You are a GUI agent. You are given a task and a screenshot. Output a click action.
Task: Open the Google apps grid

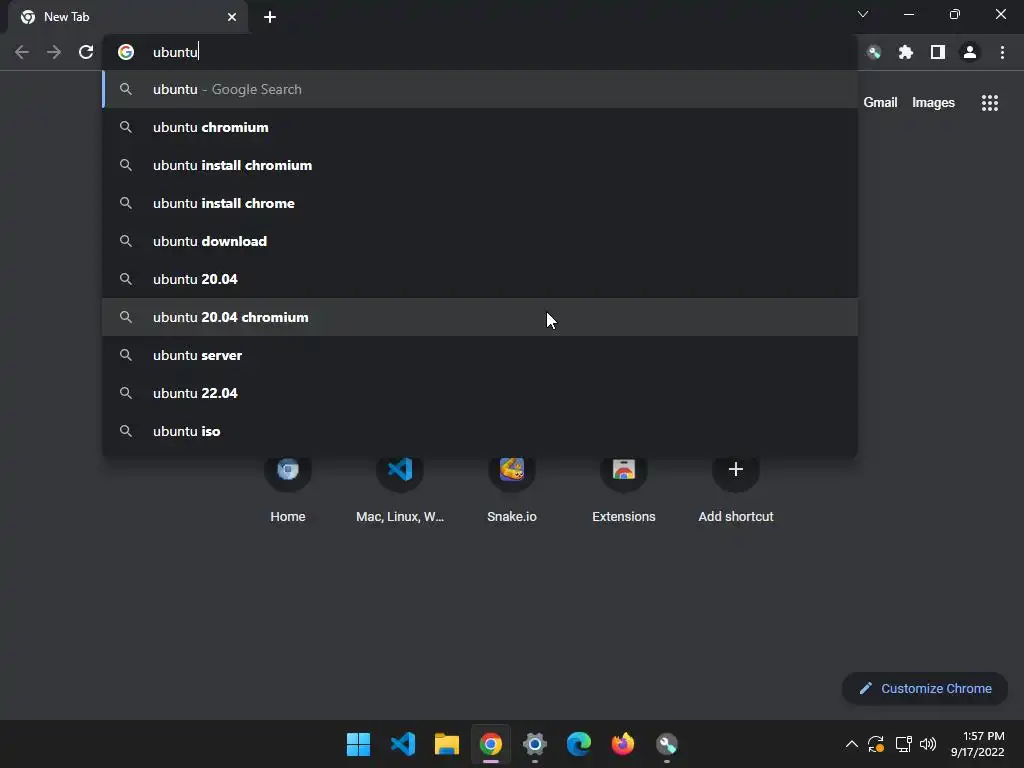pyautogui.click(x=990, y=103)
